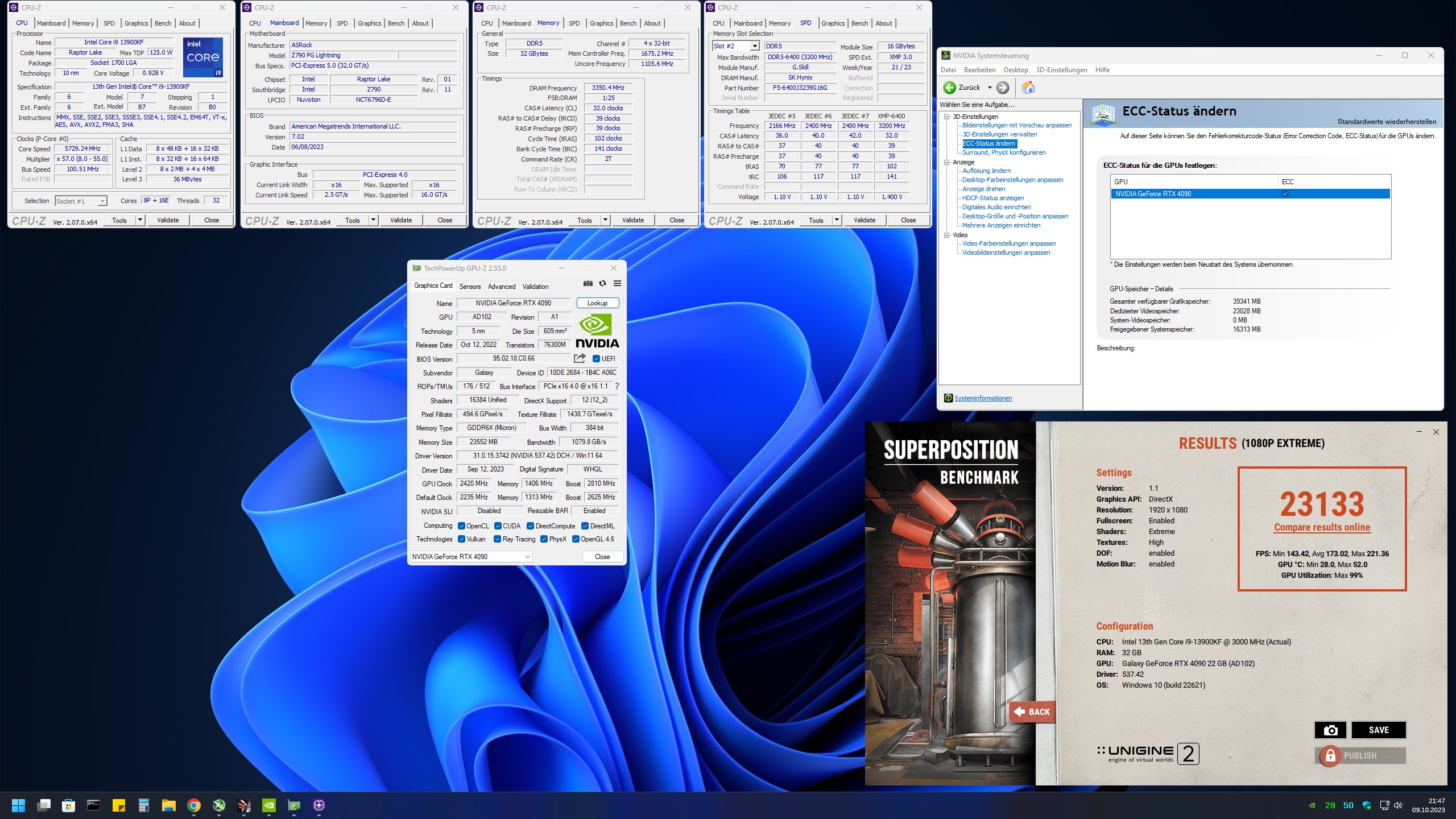Toggle the Ray Tracing checkbox
1456x819 pixels.
tap(498, 539)
